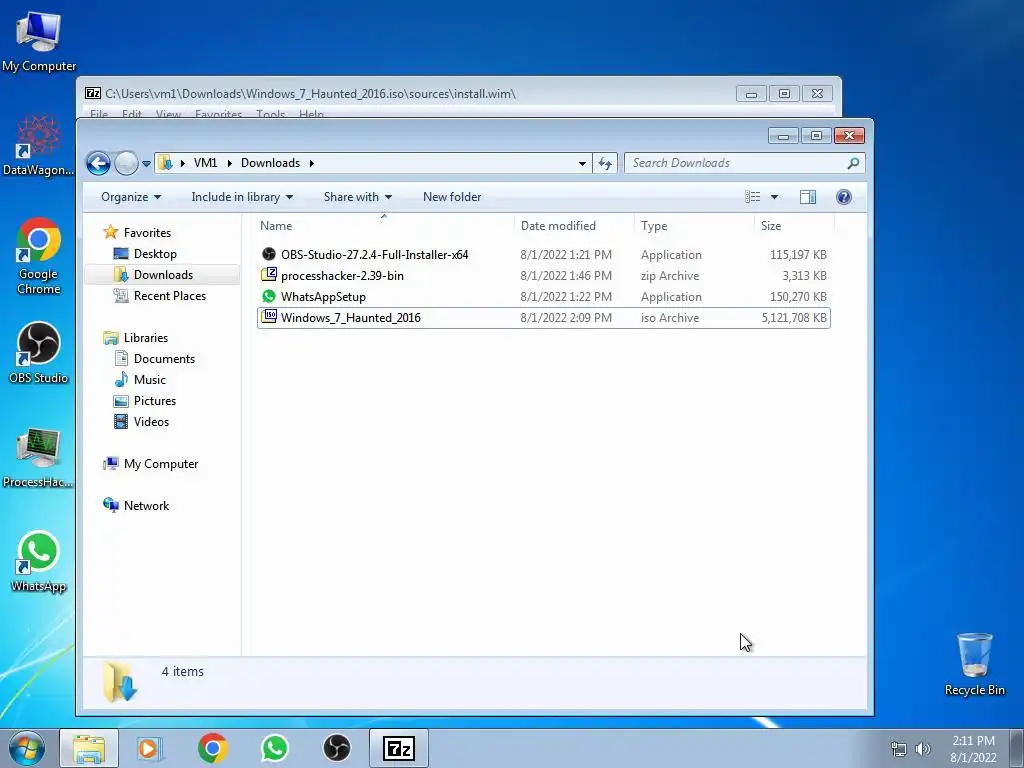1024x768 pixels.
Task: Focus the Search Downloads field
Action: [x=744, y=163]
